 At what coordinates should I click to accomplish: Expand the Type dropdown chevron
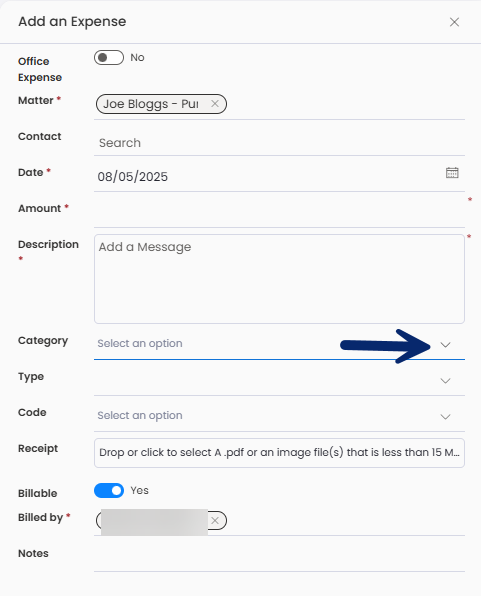point(445,380)
